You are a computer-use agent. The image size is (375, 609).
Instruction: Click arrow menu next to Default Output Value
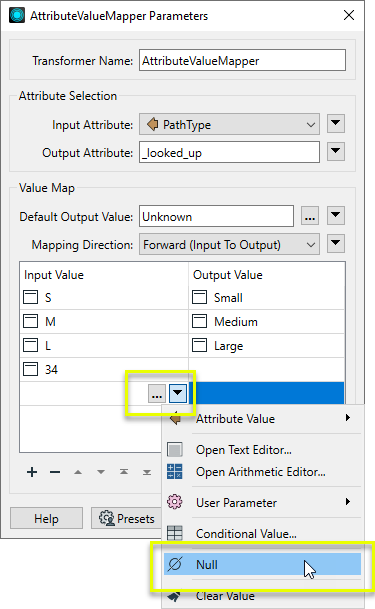point(336,216)
